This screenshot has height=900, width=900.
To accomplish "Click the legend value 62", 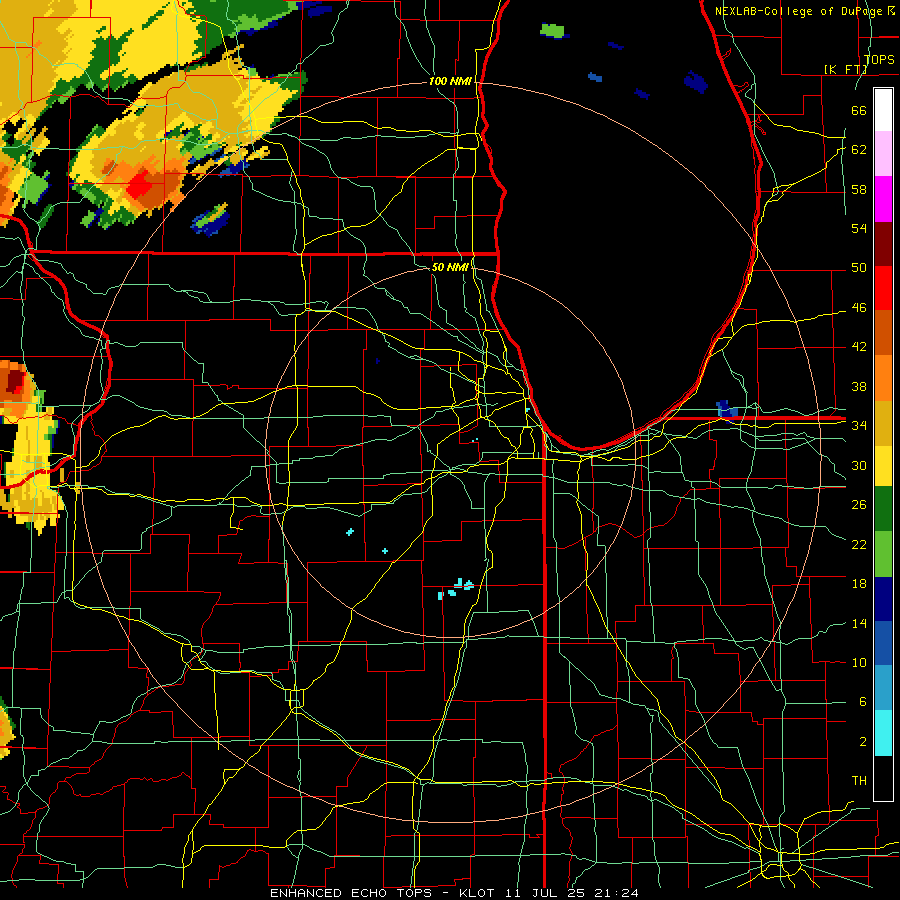I will click(x=859, y=150).
